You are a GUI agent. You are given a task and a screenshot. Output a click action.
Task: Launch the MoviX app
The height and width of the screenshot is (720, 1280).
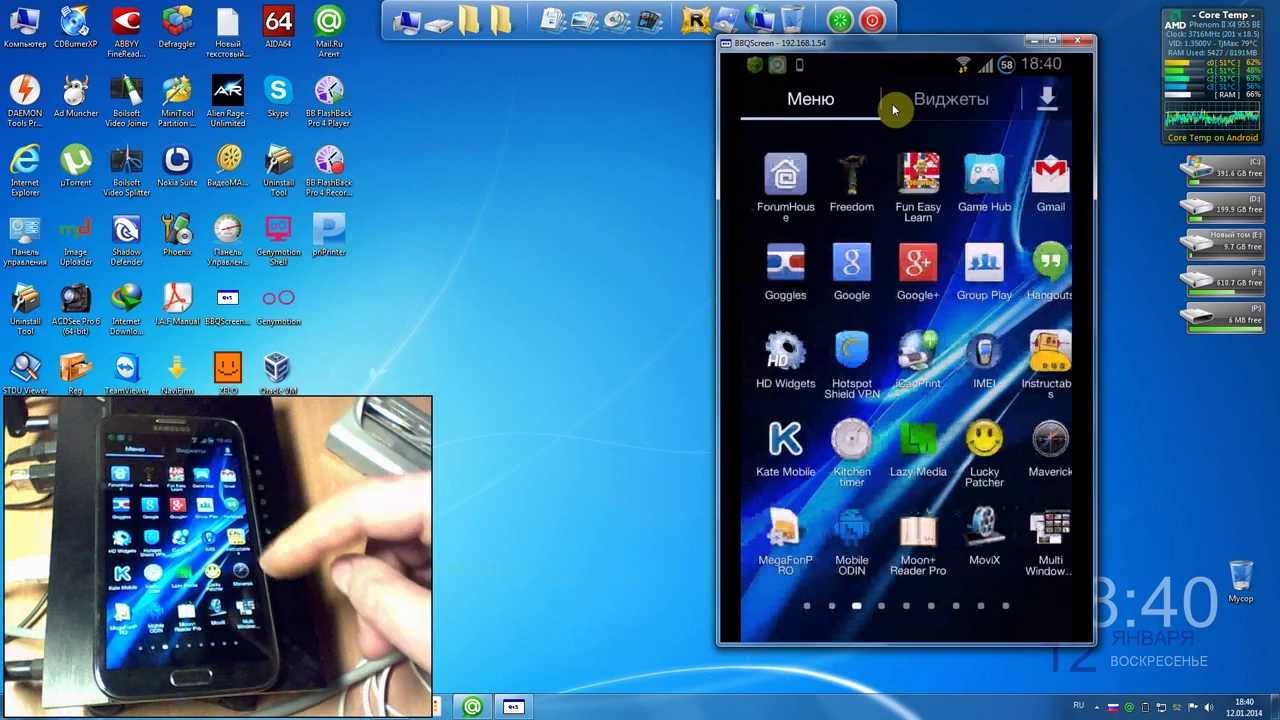click(984, 536)
